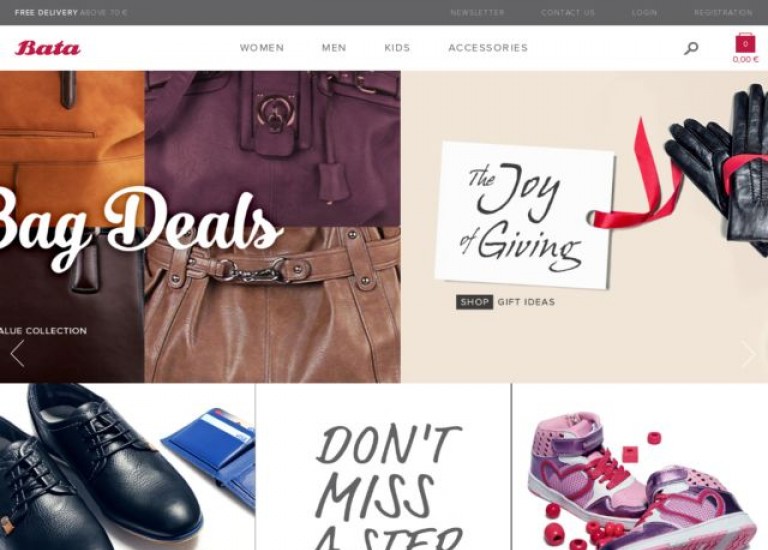
Task: Open the Contact Us link
Action: [x=568, y=13]
